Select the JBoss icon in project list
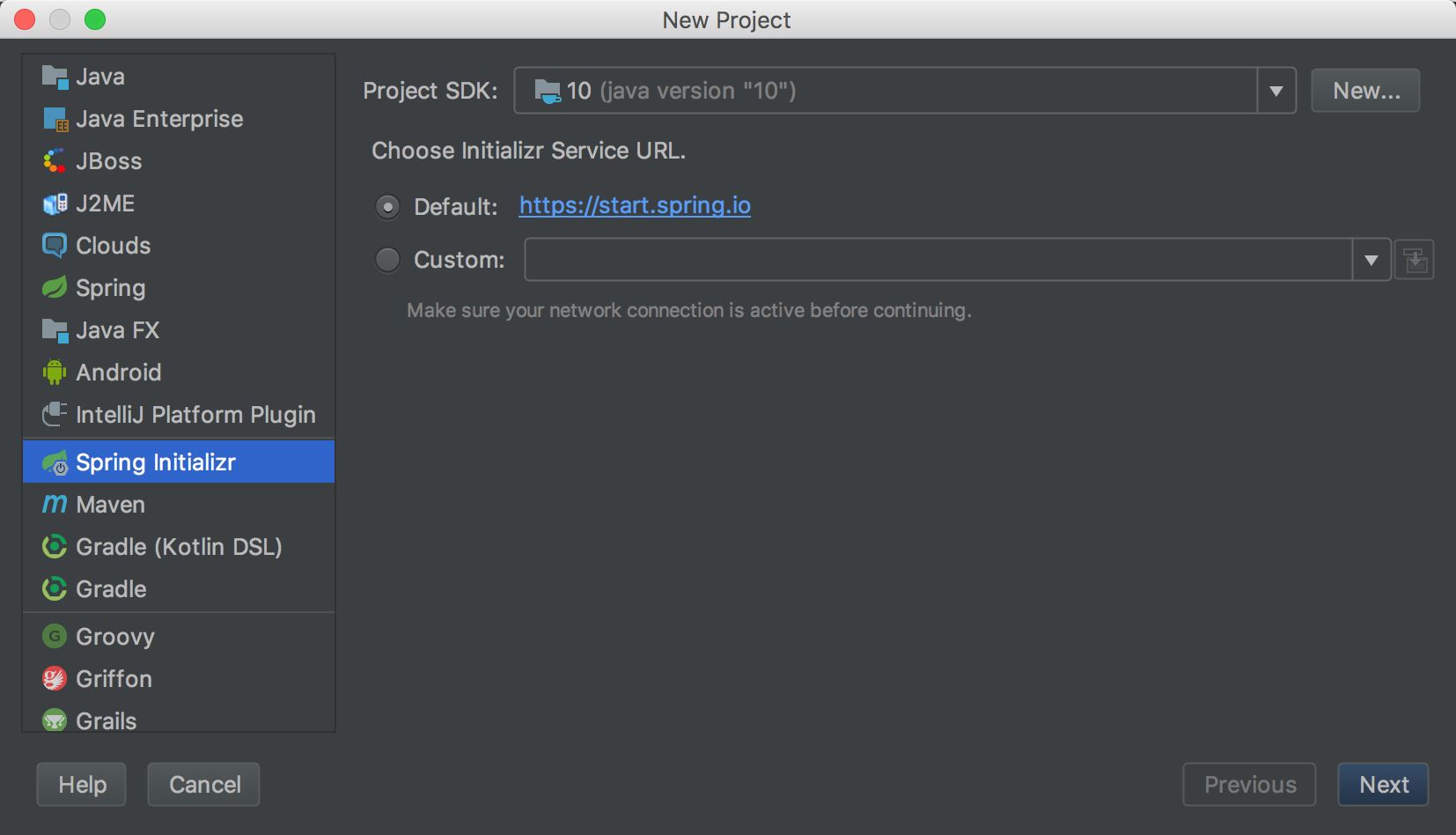 click(x=55, y=161)
